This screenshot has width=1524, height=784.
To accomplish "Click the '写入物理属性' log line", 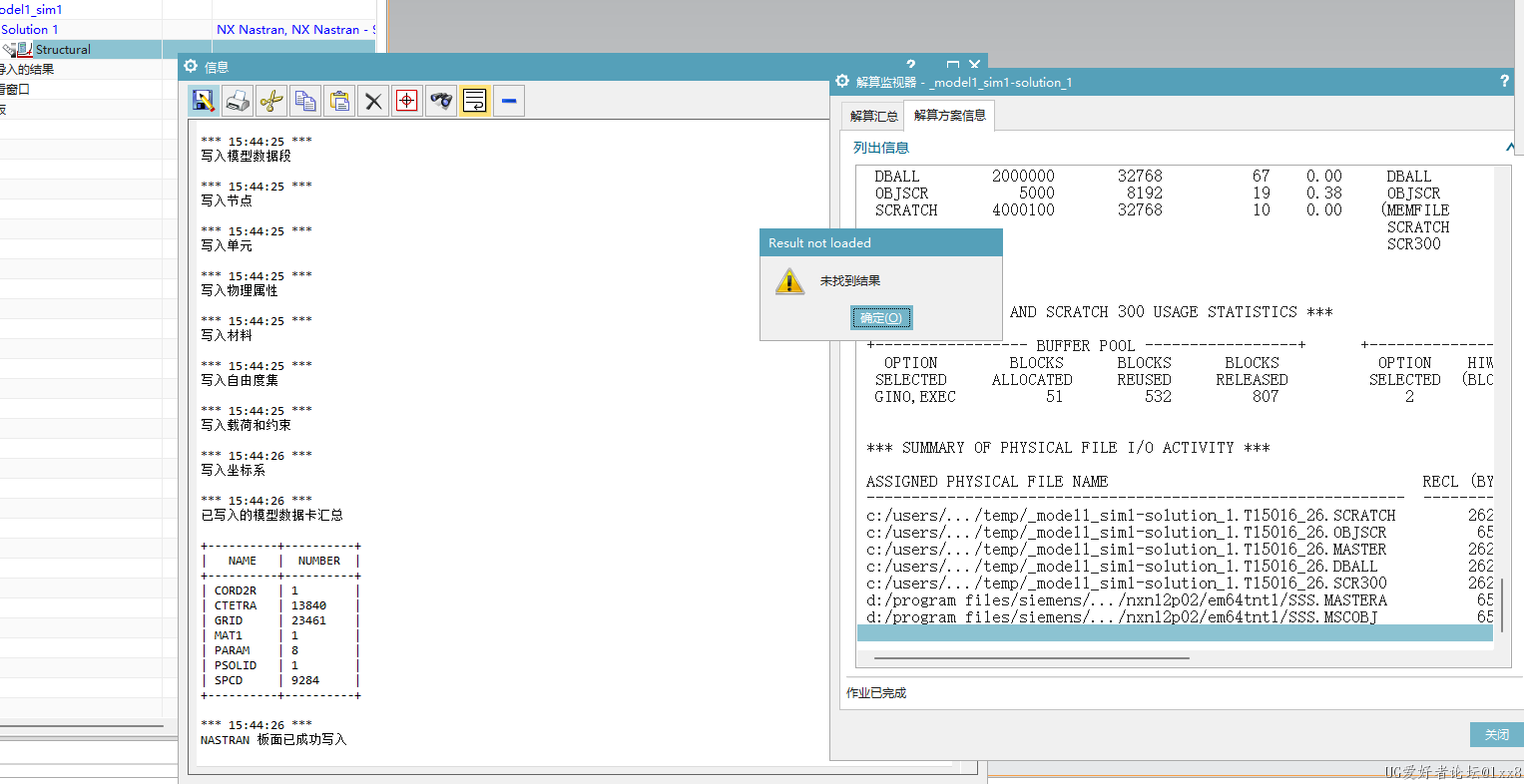I will click(x=240, y=291).
